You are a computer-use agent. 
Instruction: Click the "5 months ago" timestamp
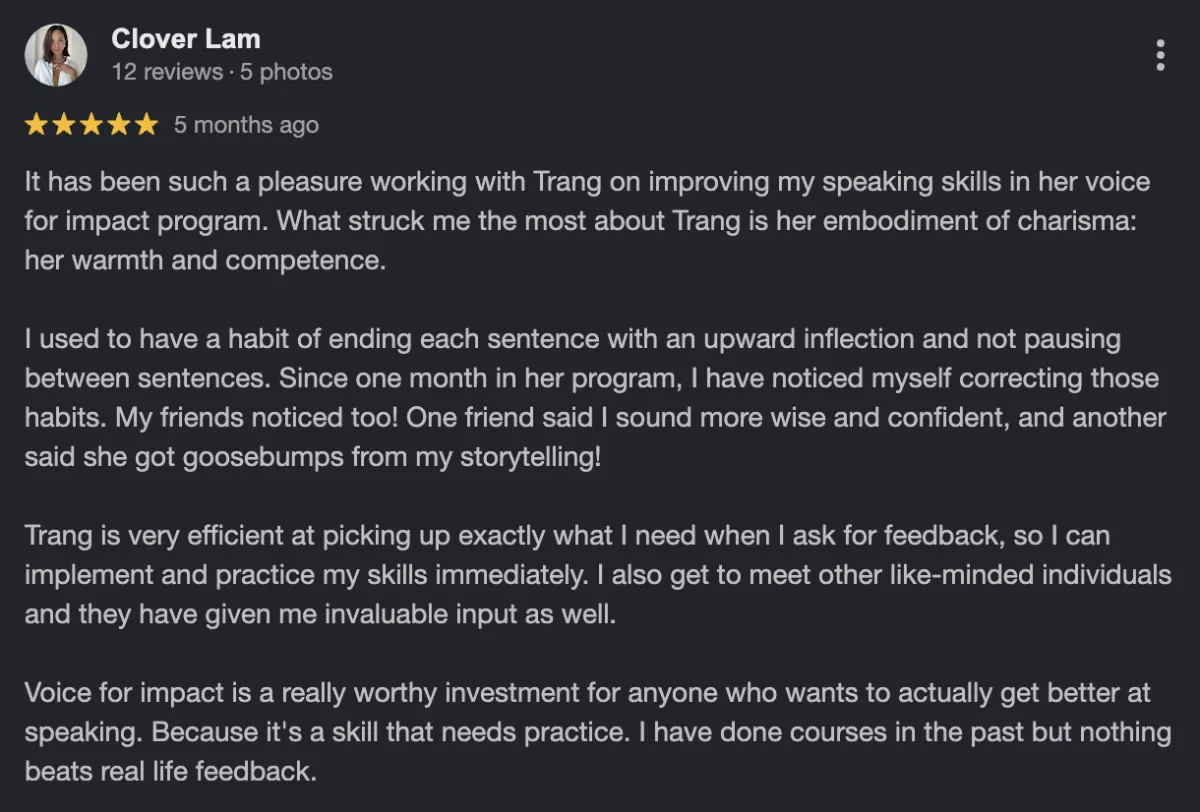tap(246, 125)
